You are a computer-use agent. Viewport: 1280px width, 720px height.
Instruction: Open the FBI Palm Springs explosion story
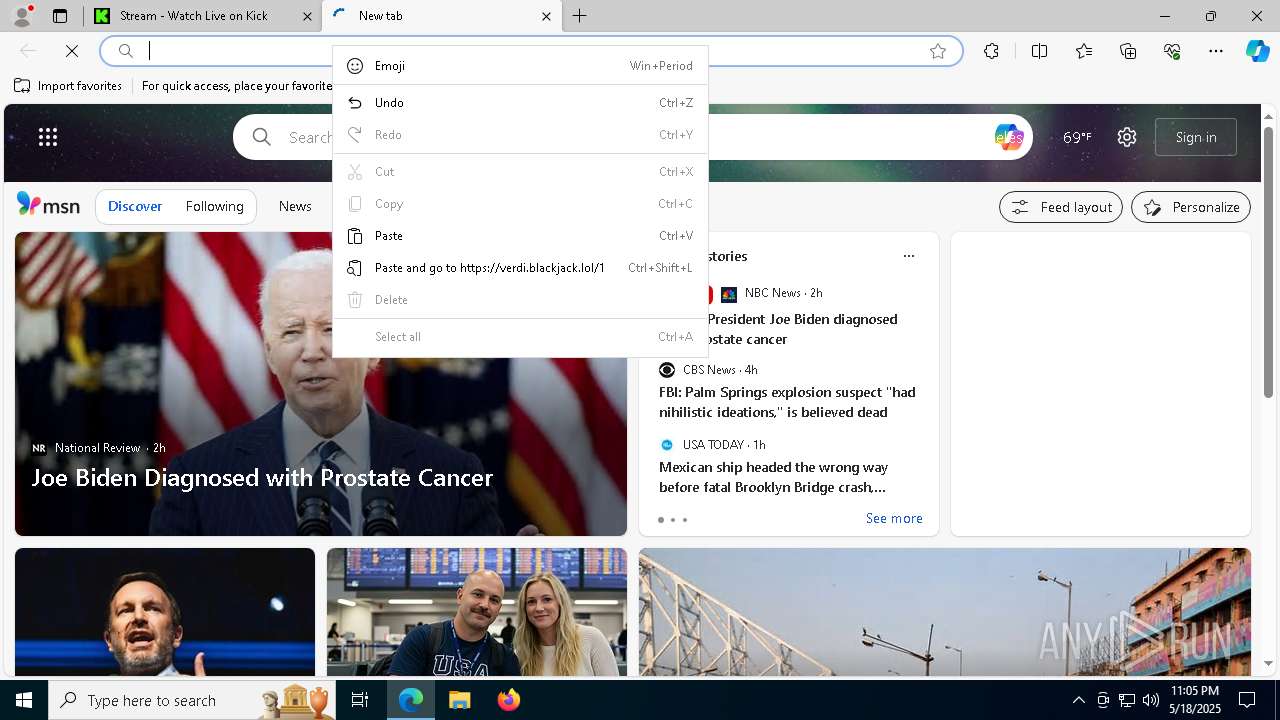pos(787,402)
